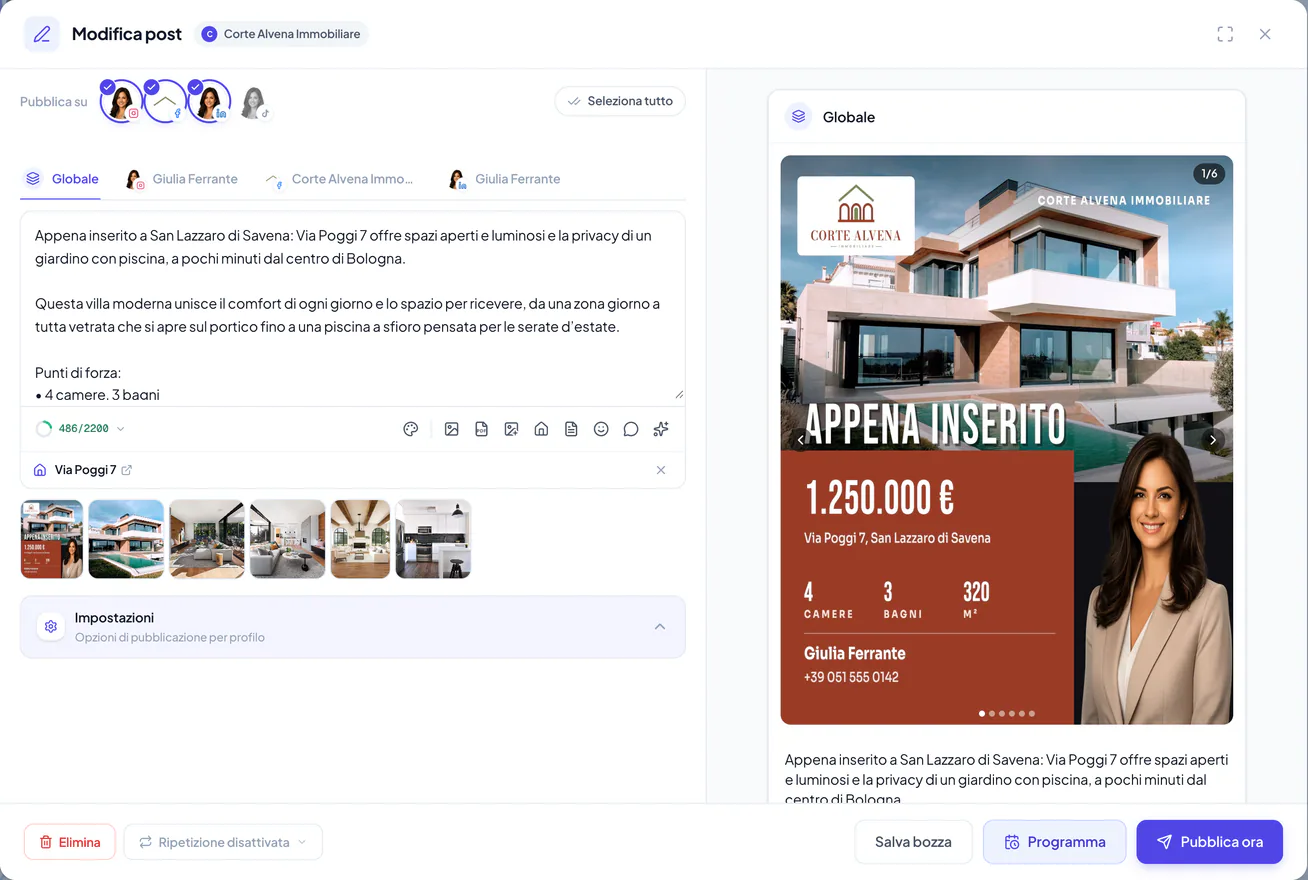Click inside the post caption text area
Image resolution: width=1308 pixels, height=880 pixels.
tap(352, 308)
